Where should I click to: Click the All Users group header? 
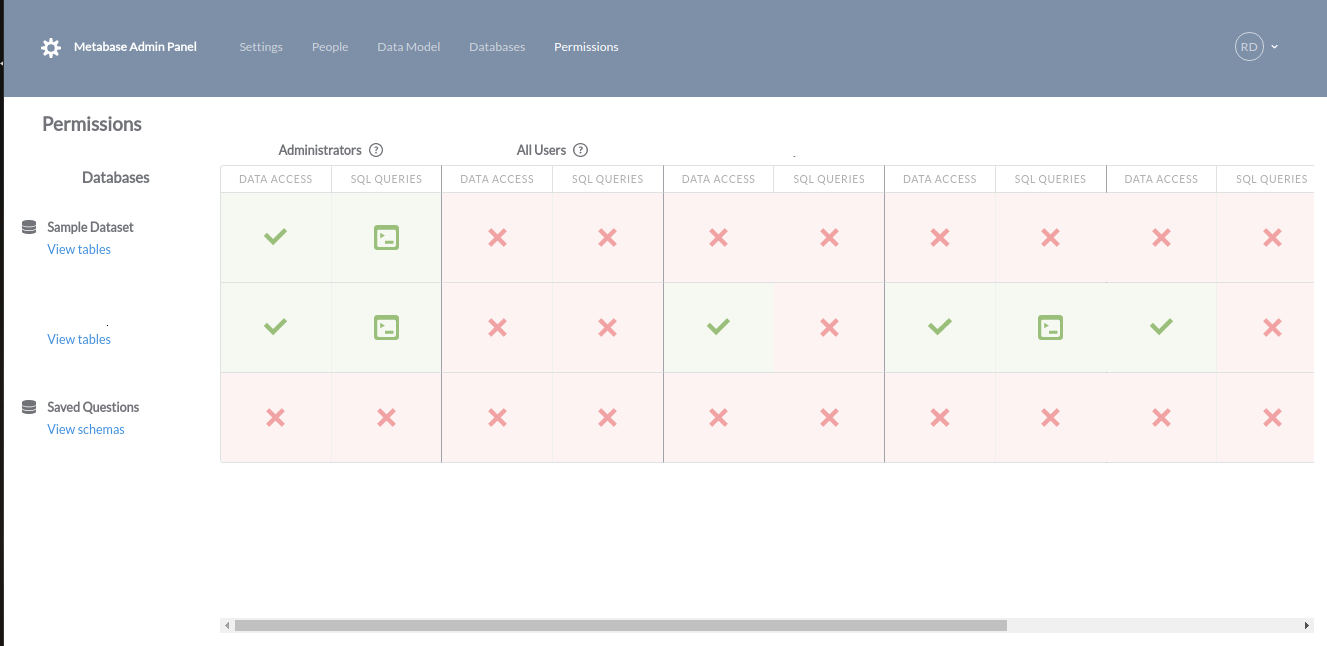click(x=541, y=150)
